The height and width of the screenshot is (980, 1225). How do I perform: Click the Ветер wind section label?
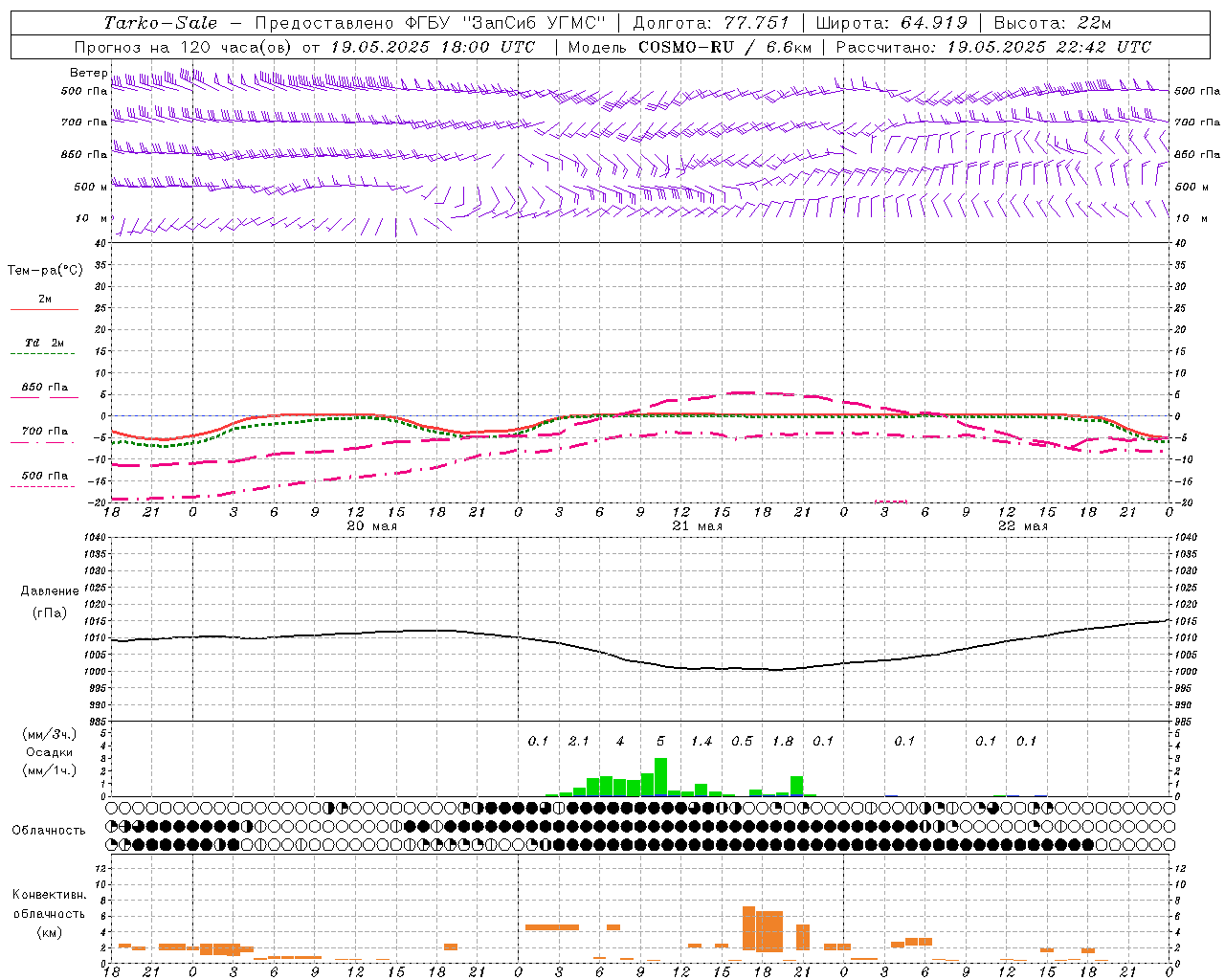(x=88, y=73)
